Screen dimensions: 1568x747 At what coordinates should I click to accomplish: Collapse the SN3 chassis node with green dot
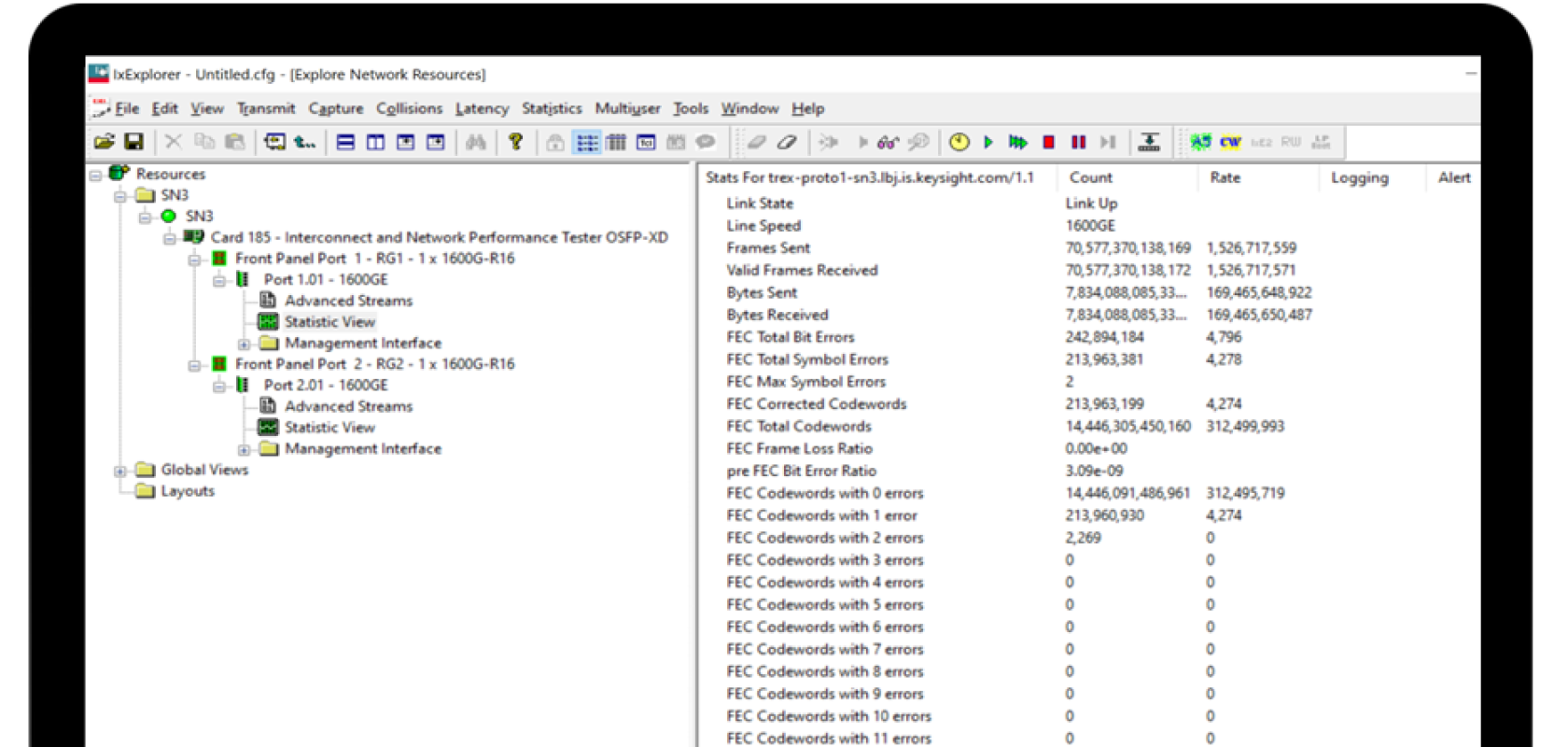pyautogui.click(x=146, y=218)
